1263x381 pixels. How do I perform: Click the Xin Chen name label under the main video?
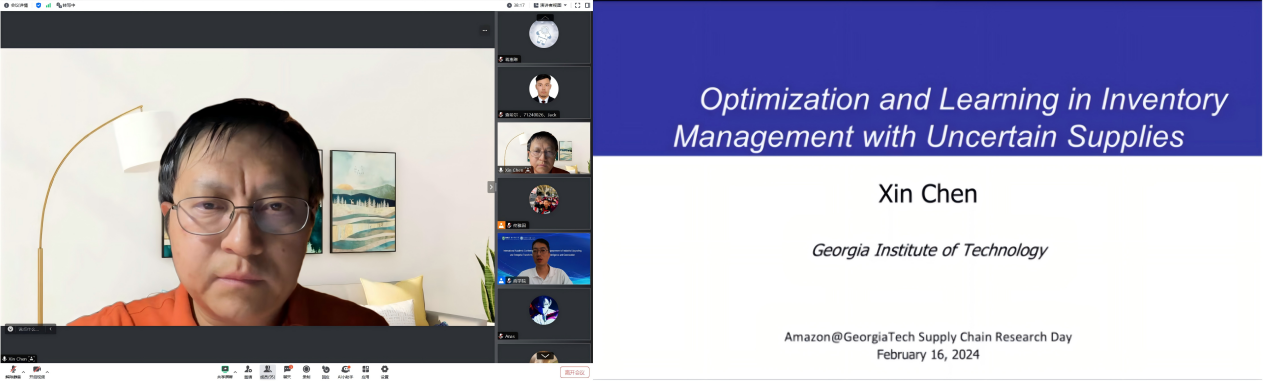pos(19,358)
